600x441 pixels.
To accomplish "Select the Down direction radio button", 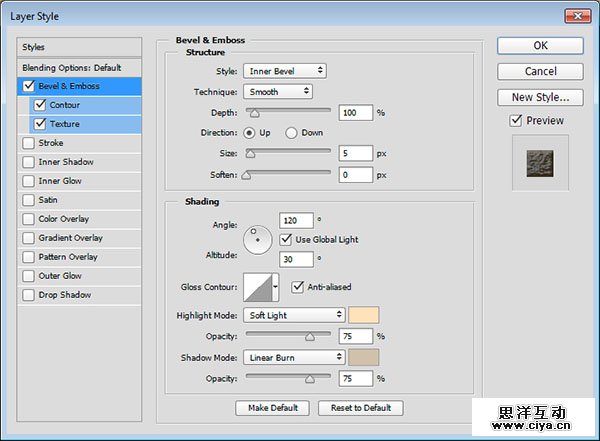I will [x=292, y=132].
